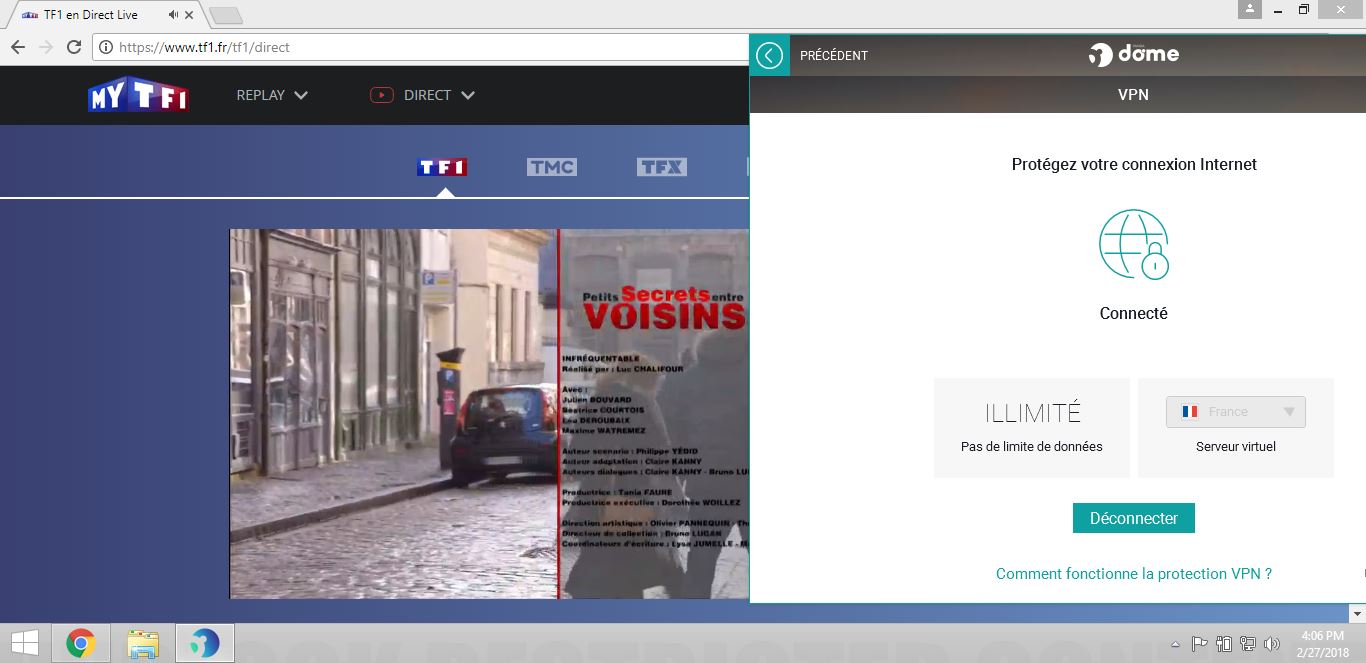This screenshot has height=663, width=1366.
Task: Open the Windows Start menu
Action: pyautogui.click(x=25, y=643)
